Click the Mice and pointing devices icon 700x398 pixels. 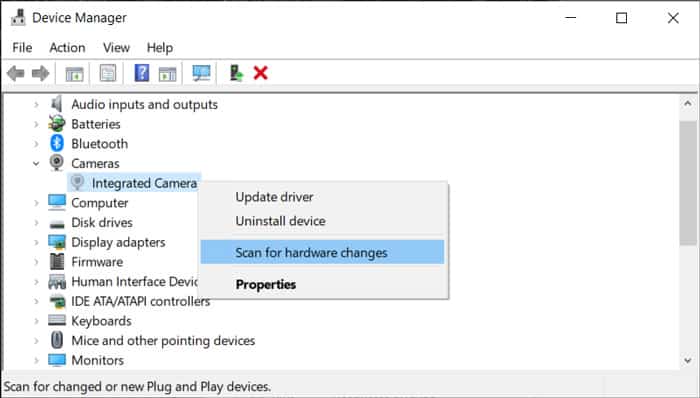click(x=57, y=340)
